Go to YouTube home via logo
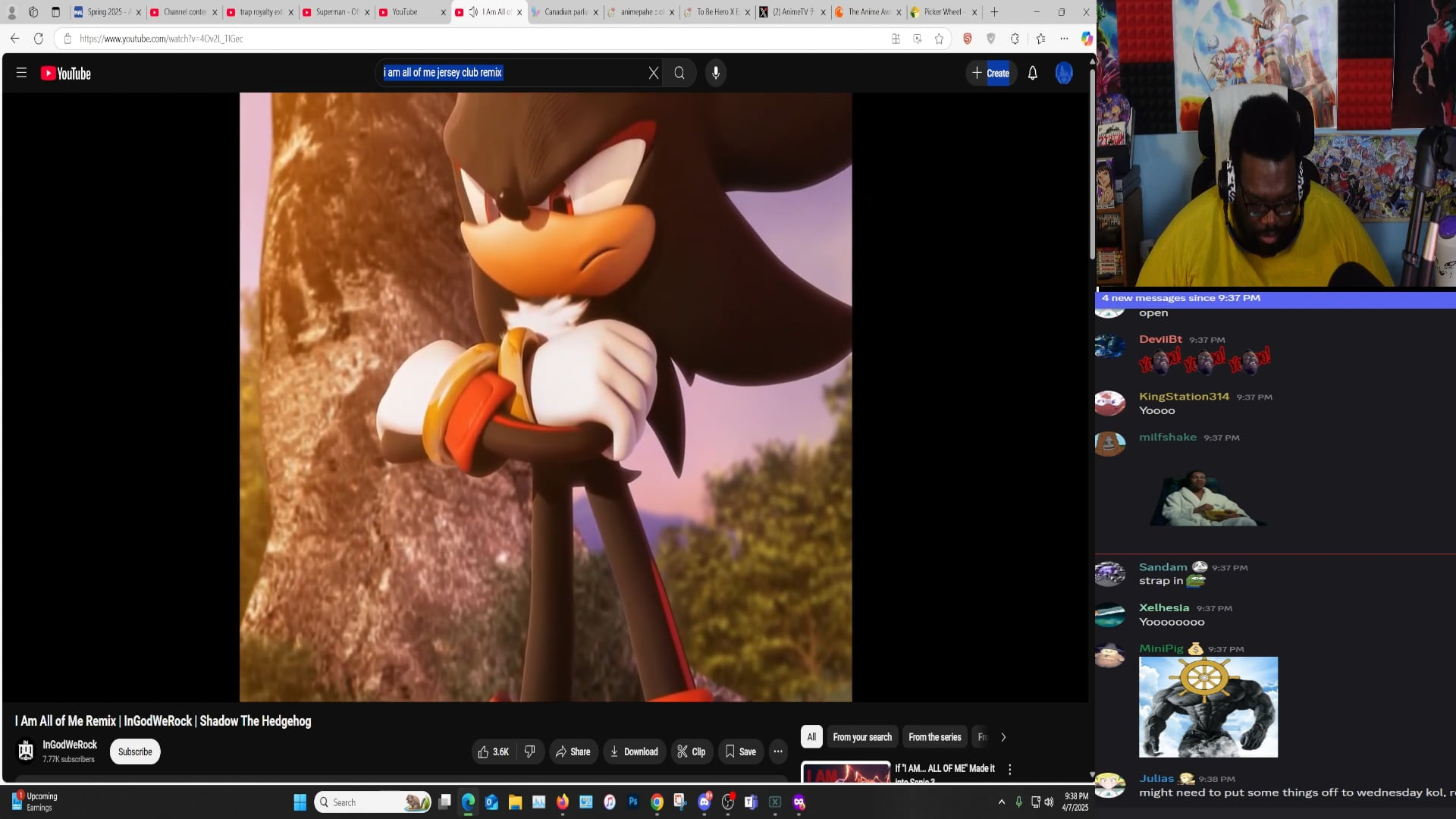Image resolution: width=1456 pixels, height=819 pixels. [x=66, y=74]
